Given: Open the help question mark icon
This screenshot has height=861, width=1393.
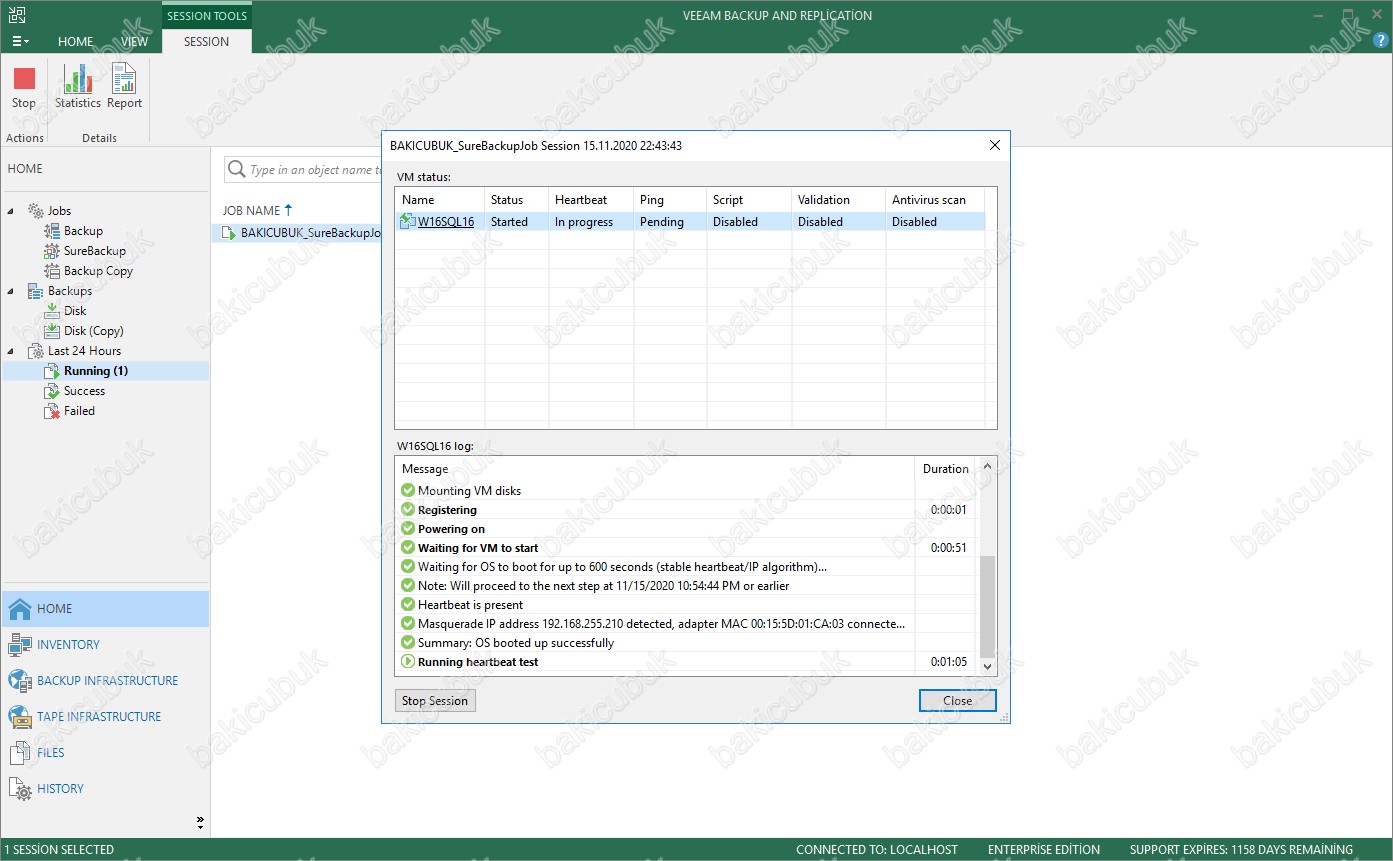Looking at the screenshot, I should pos(1381,41).
